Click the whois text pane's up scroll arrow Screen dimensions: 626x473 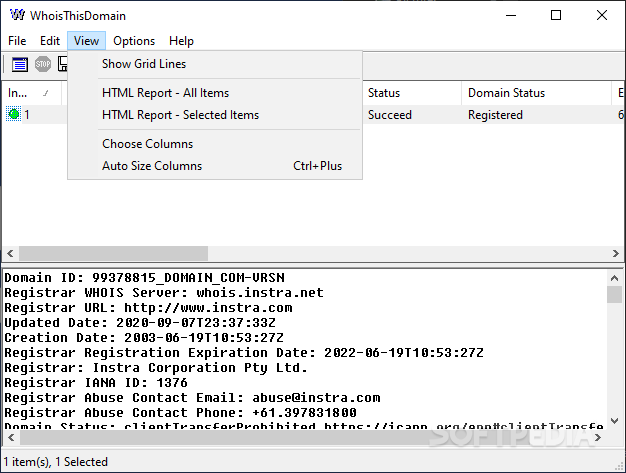pyautogui.click(x=614, y=278)
